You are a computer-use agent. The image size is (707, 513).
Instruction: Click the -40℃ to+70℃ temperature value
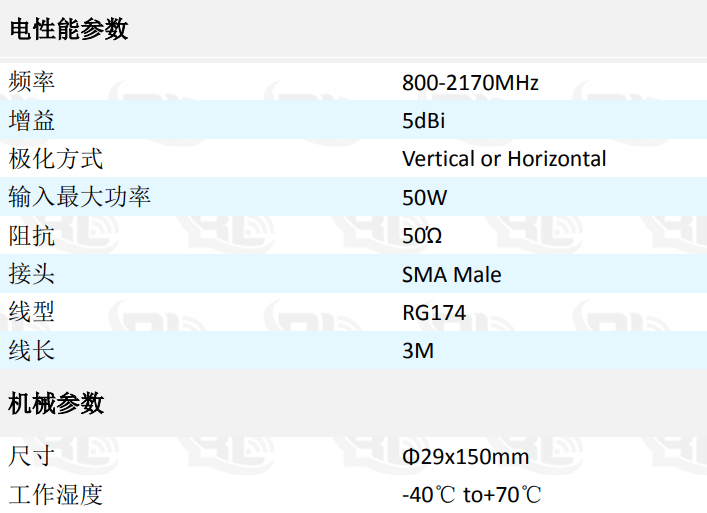(471, 495)
